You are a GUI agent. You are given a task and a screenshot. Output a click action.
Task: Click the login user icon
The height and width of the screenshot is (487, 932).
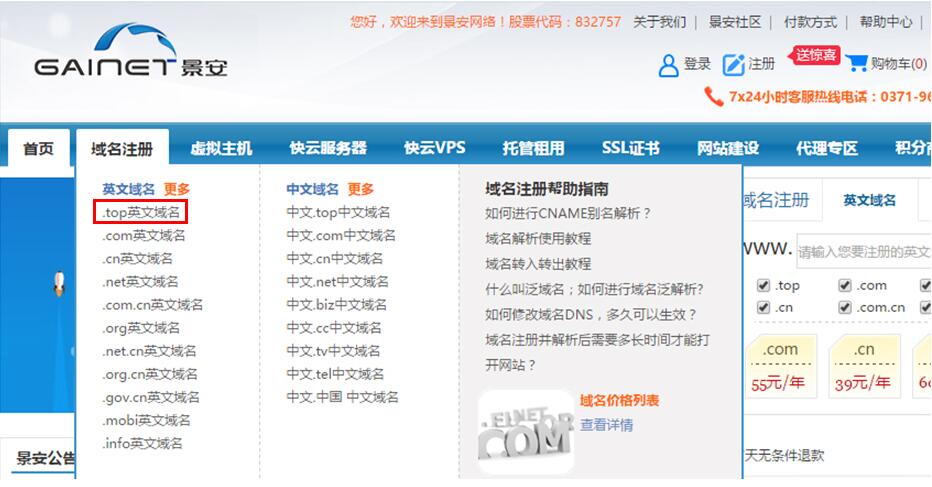(x=668, y=65)
